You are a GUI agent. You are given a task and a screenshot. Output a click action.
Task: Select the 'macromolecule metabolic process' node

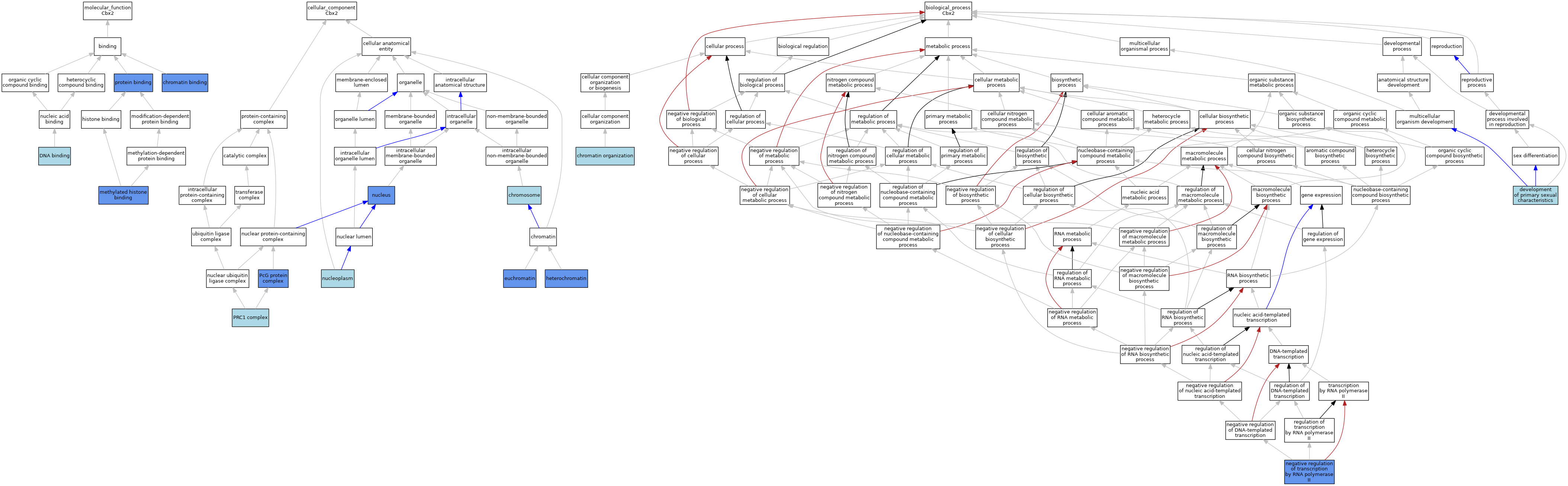[1204, 156]
